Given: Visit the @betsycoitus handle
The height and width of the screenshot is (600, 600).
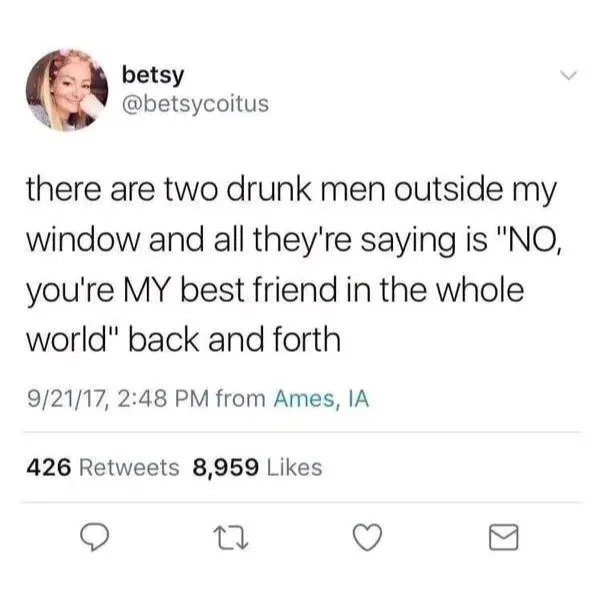Looking at the screenshot, I should [196, 104].
